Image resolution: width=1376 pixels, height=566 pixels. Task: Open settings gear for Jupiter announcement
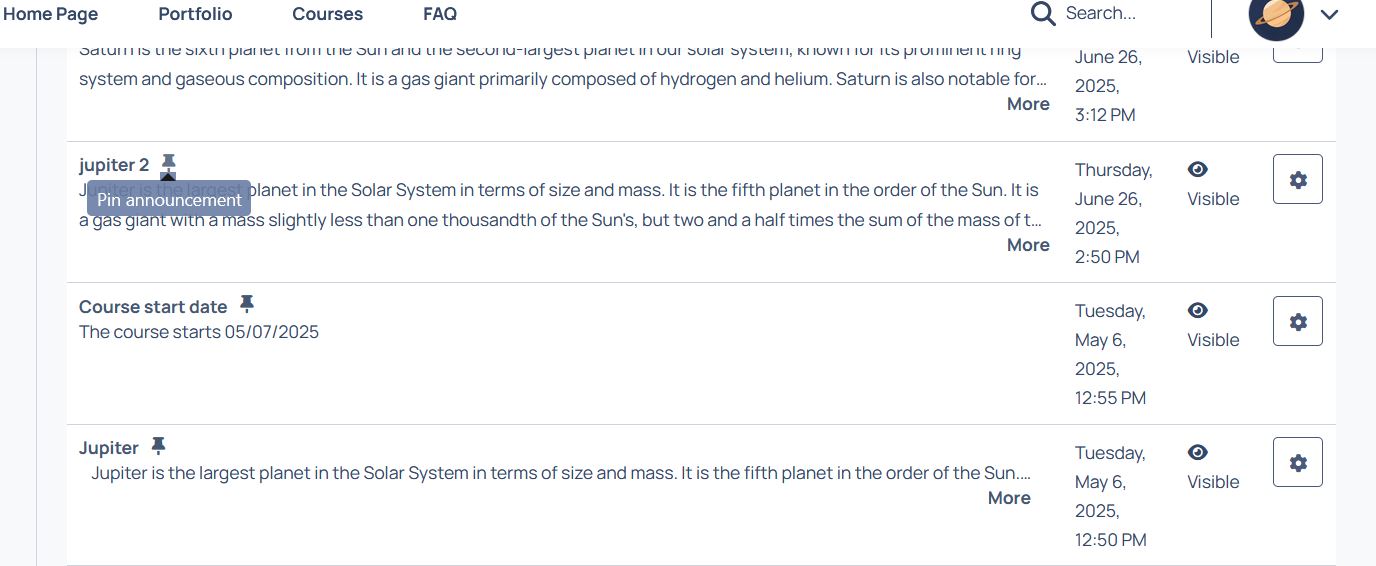pyautogui.click(x=1298, y=462)
